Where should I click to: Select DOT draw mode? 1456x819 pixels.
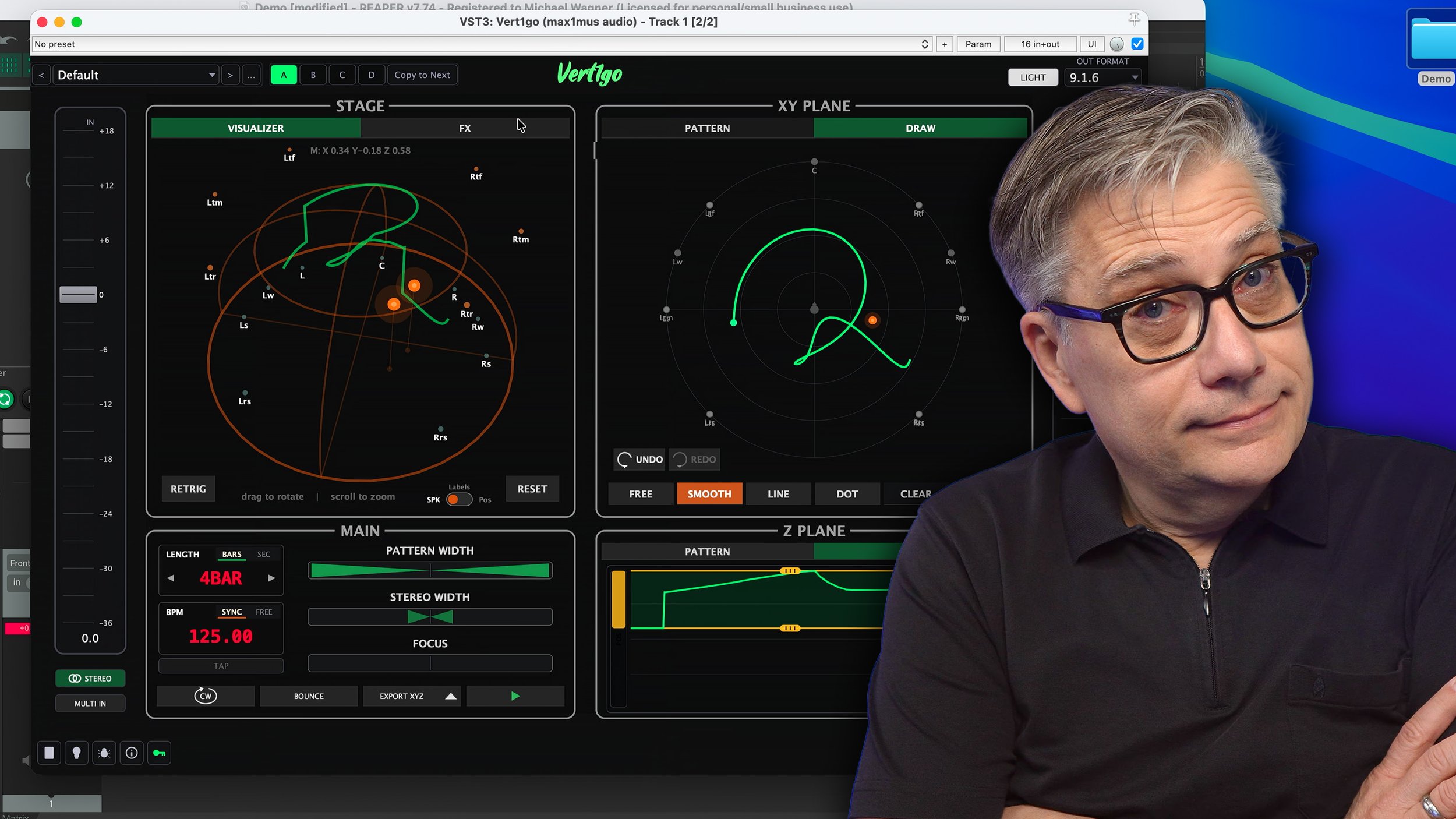click(x=847, y=494)
